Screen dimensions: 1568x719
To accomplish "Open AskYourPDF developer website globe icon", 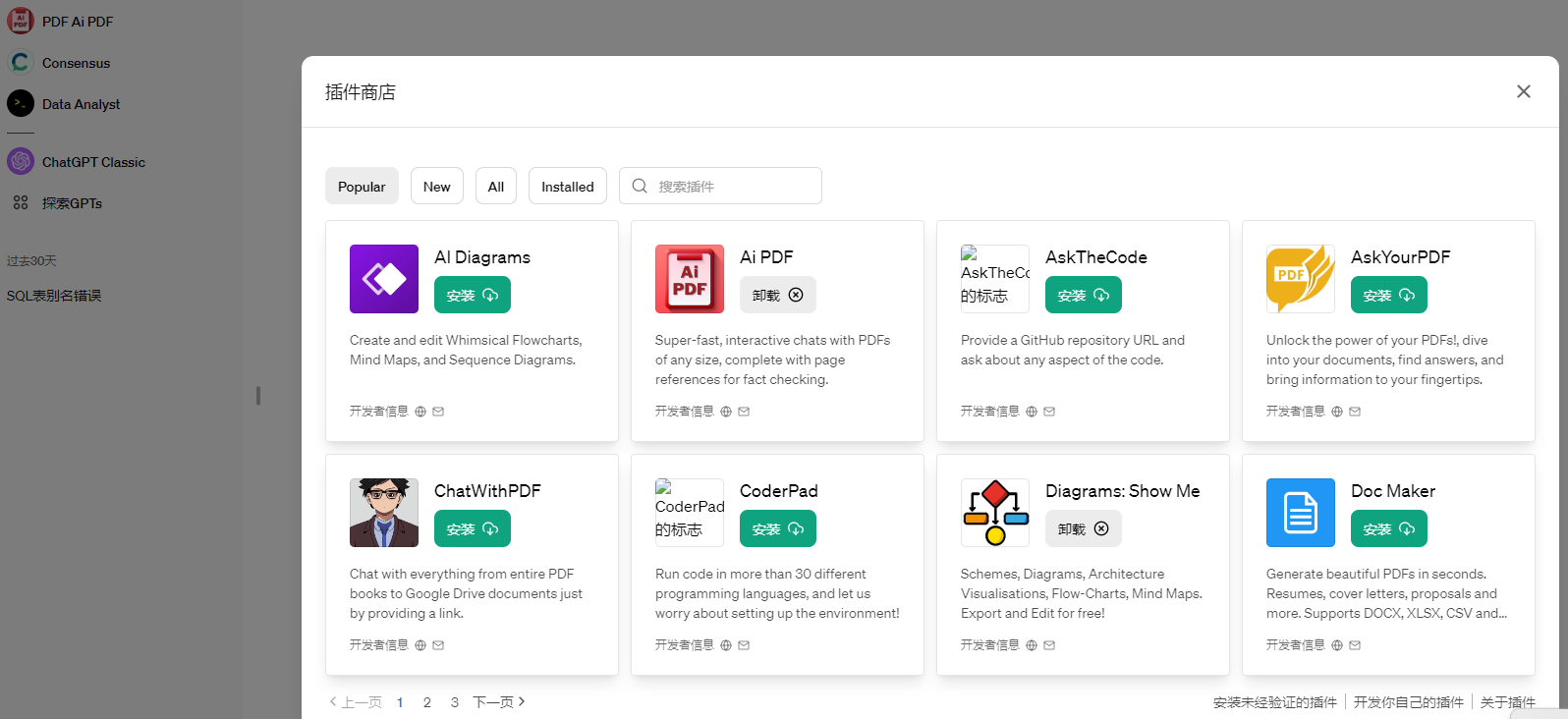I will [1337, 412].
